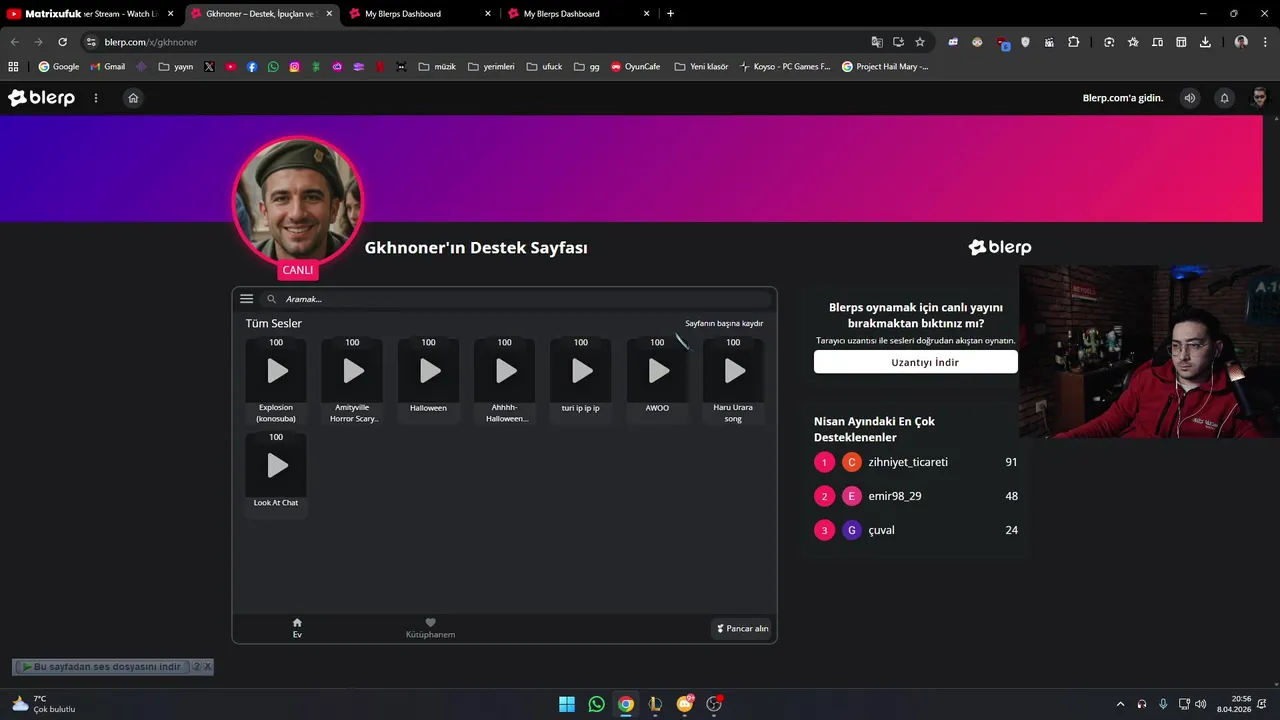Open the Chrome apps grid icon
The image size is (1280, 720).
pos(13,67)
